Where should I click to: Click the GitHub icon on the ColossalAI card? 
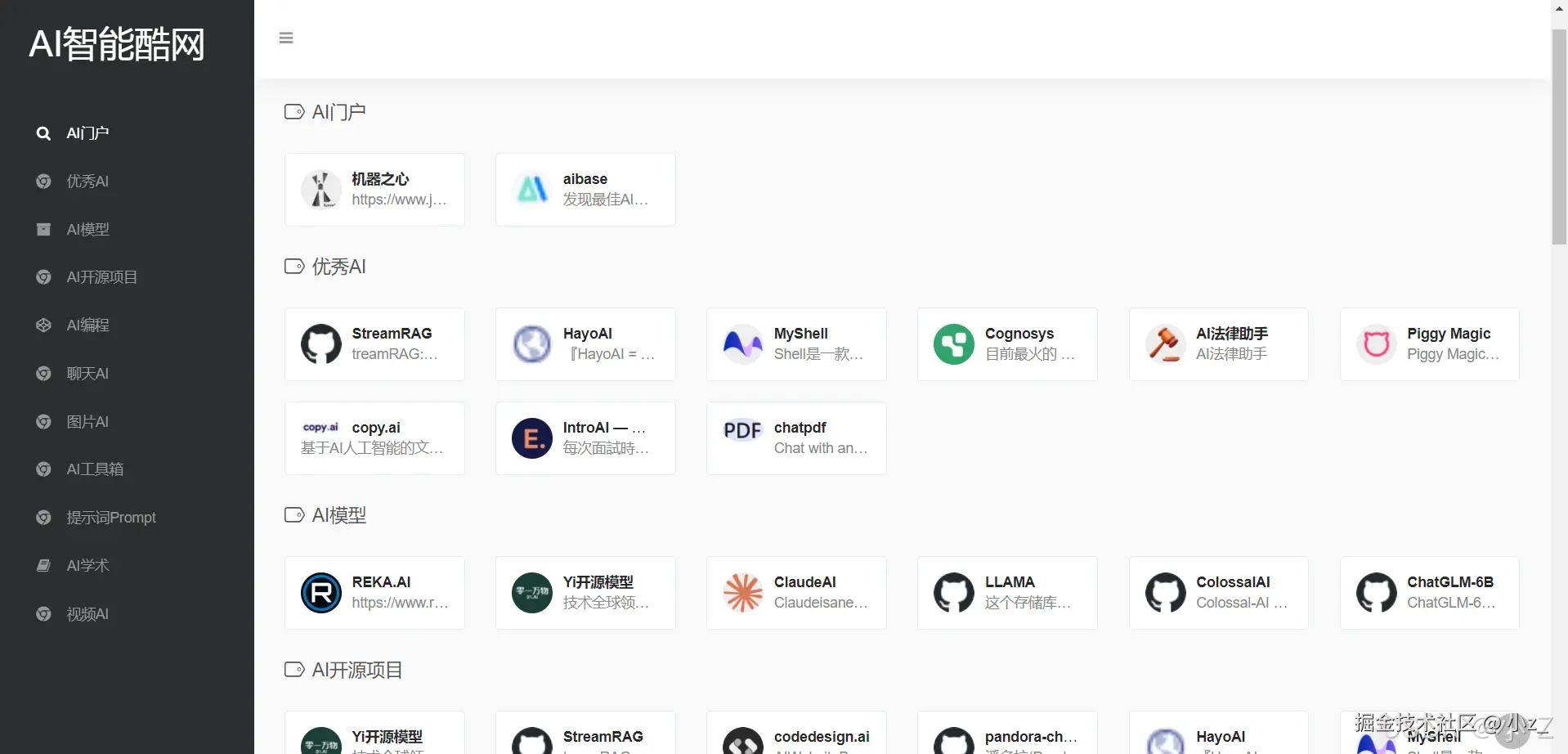point(1165,593)
